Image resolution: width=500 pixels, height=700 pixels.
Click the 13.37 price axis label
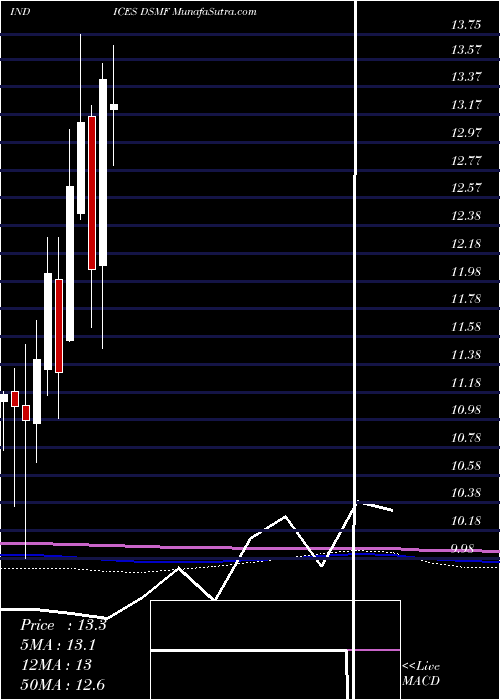pos(466,77)
